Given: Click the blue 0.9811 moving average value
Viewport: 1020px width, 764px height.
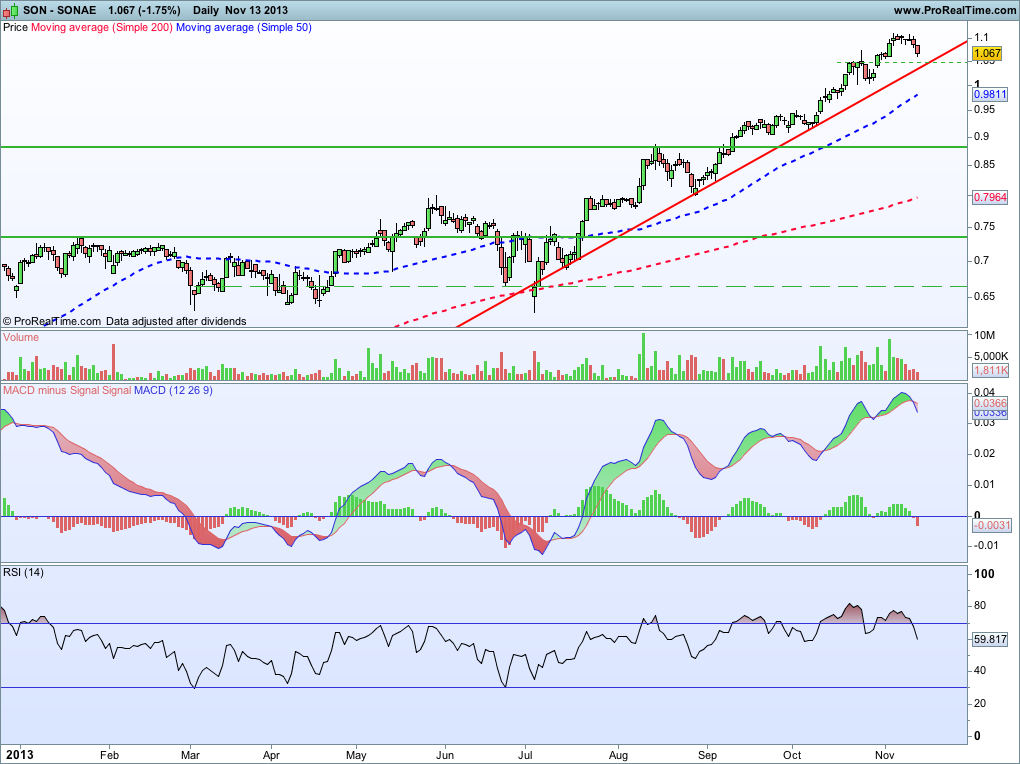Looking at the screenshot, I should click(x=989, y=94).
